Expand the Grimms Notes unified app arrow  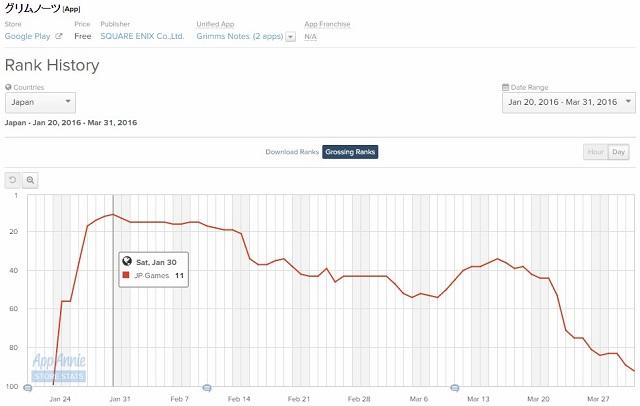click(x=290, y=36)
